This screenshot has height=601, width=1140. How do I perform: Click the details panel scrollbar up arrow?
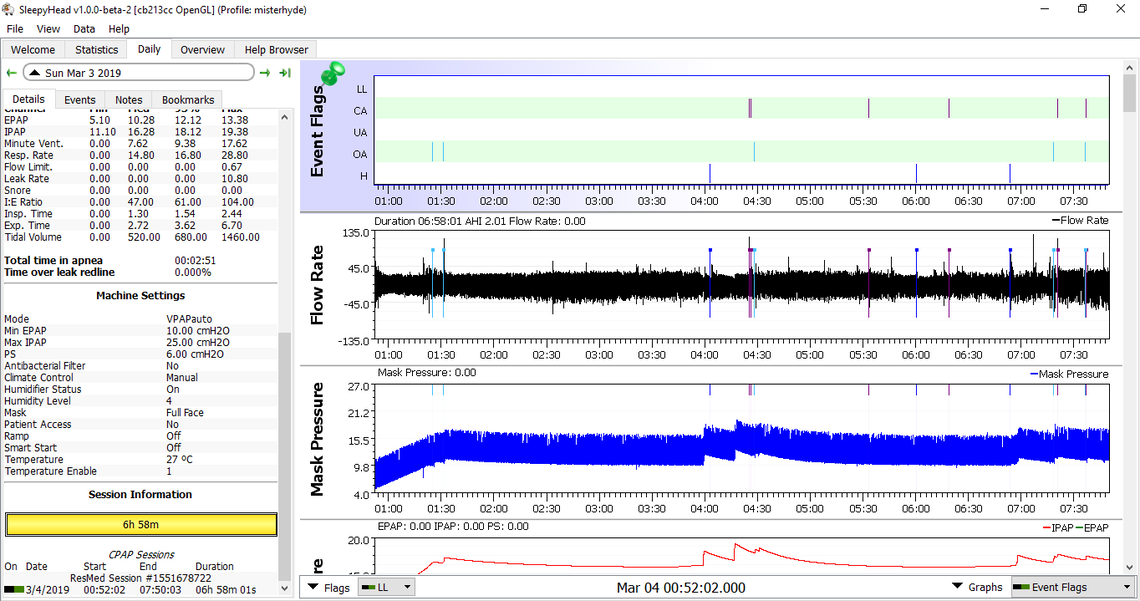pyautogui.click(x=284, y=117)
